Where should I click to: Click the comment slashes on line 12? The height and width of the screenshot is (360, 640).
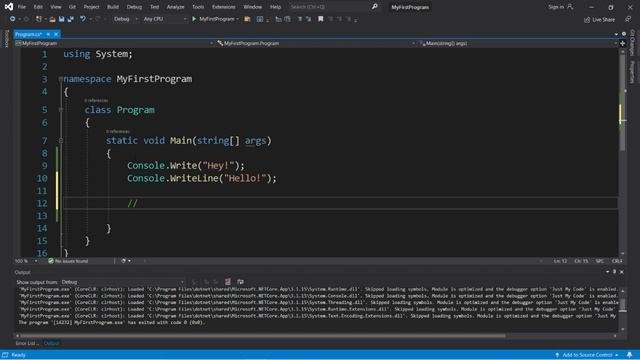132,203
